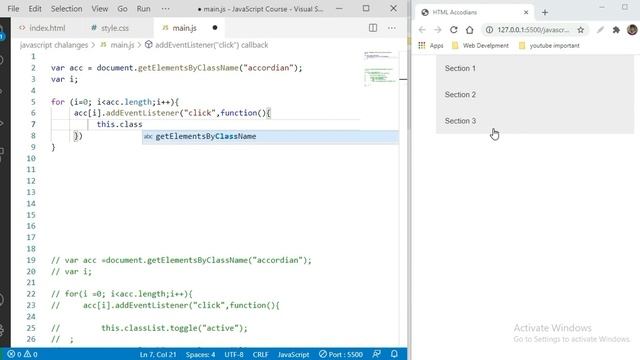640x360 pixels.
Task: Expand Section 2 accordion
Action: coord(535,94)
